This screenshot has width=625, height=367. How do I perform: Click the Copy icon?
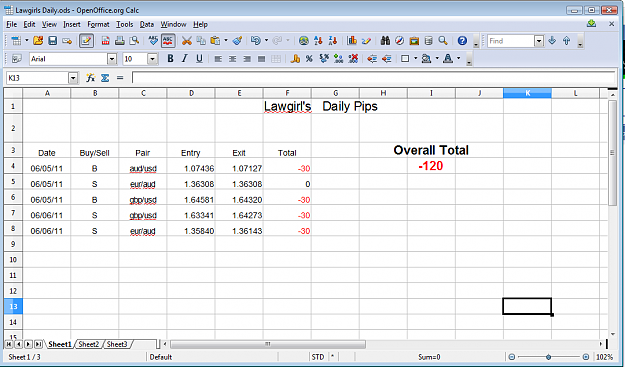pos(201,41)
